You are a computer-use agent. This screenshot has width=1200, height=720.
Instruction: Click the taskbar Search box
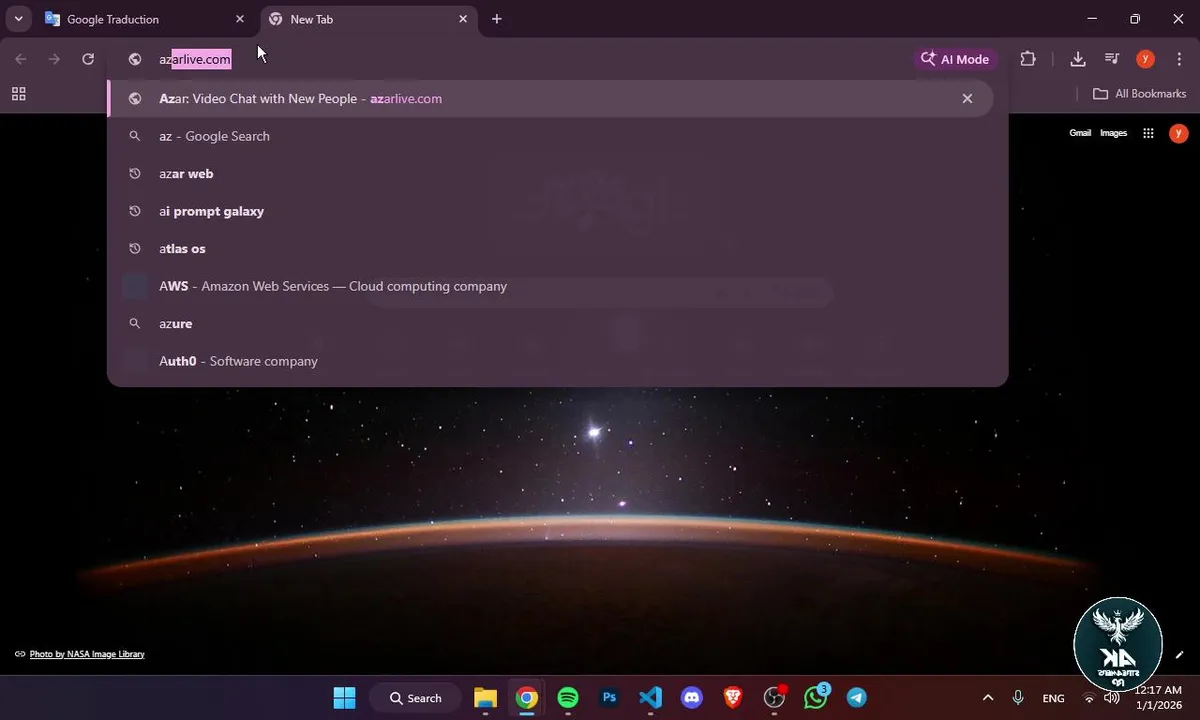(x=415, y=698)
